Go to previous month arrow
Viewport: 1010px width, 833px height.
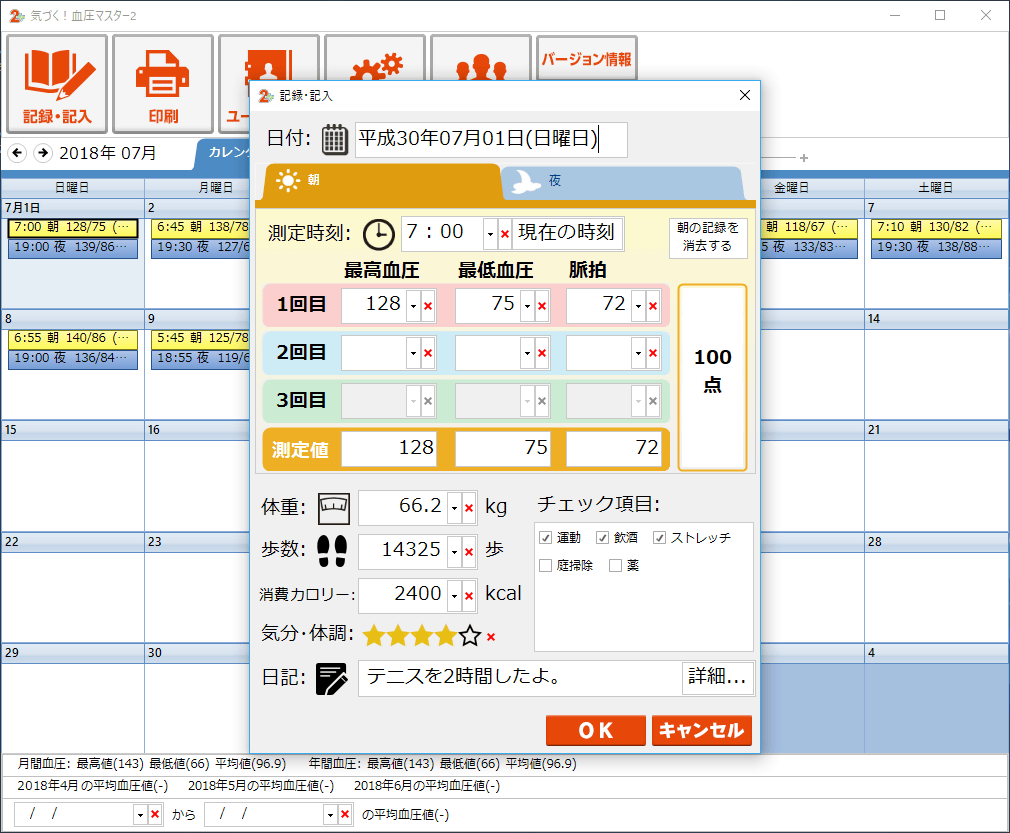point(17,153)
